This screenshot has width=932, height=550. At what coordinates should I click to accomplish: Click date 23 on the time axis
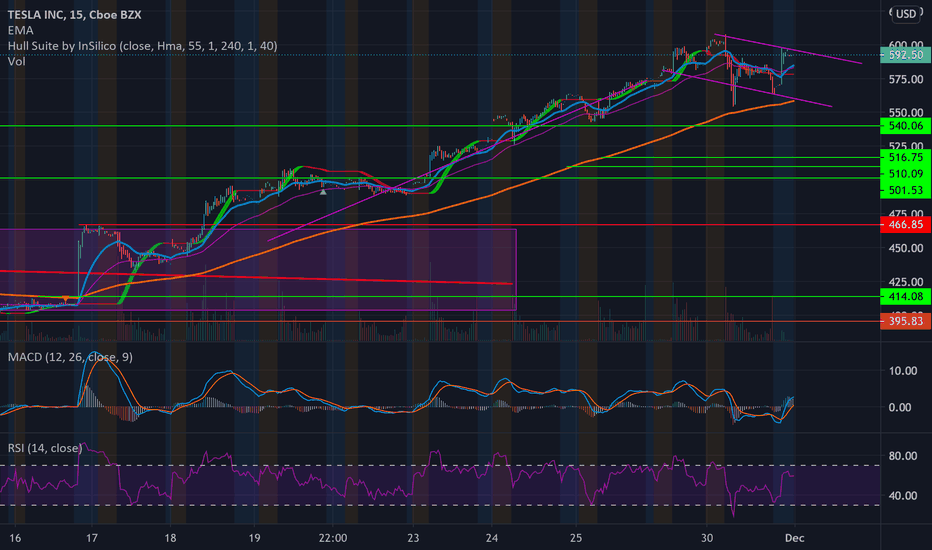point(413,538)
